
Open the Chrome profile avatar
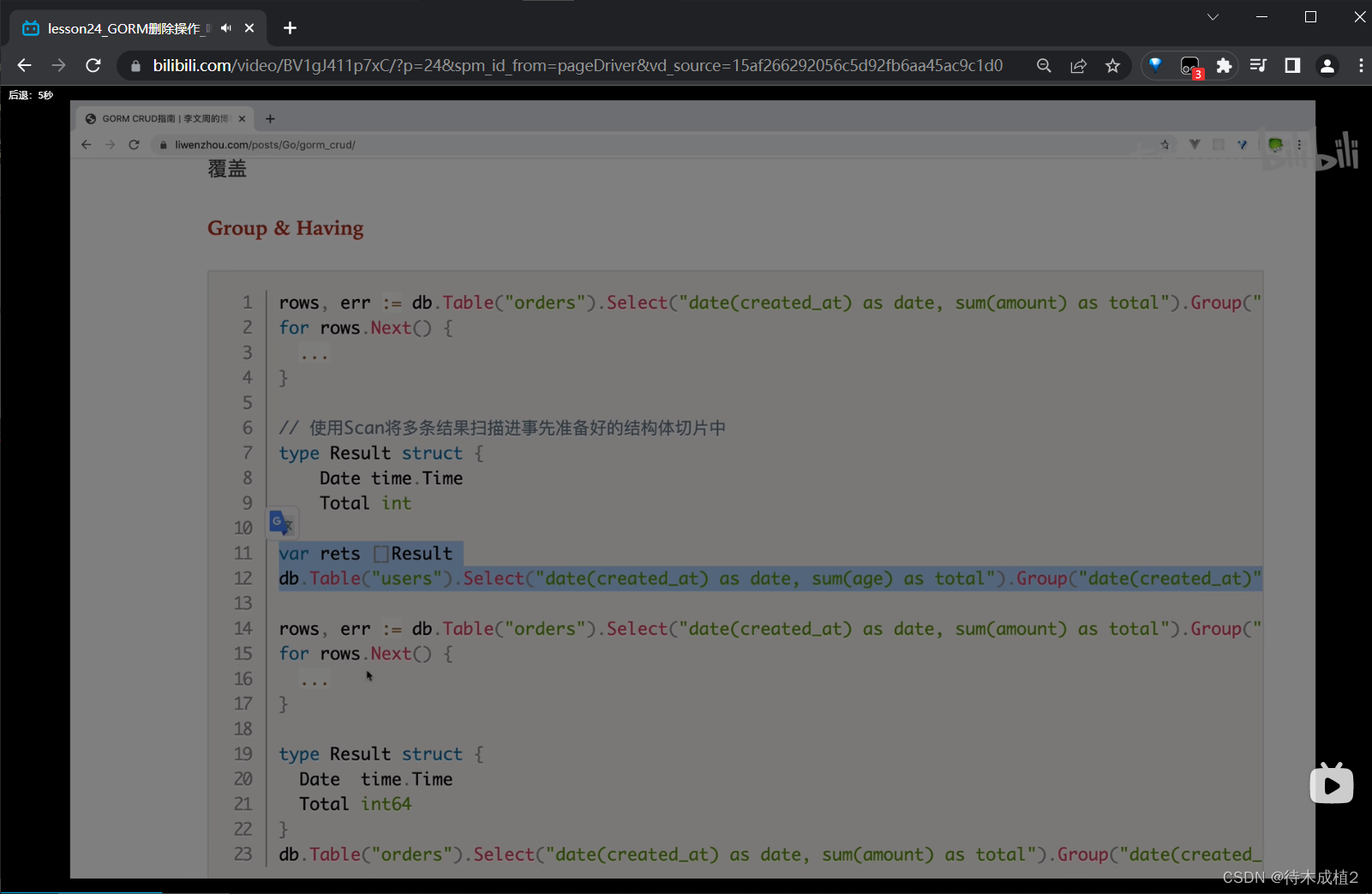(1327, 65)
